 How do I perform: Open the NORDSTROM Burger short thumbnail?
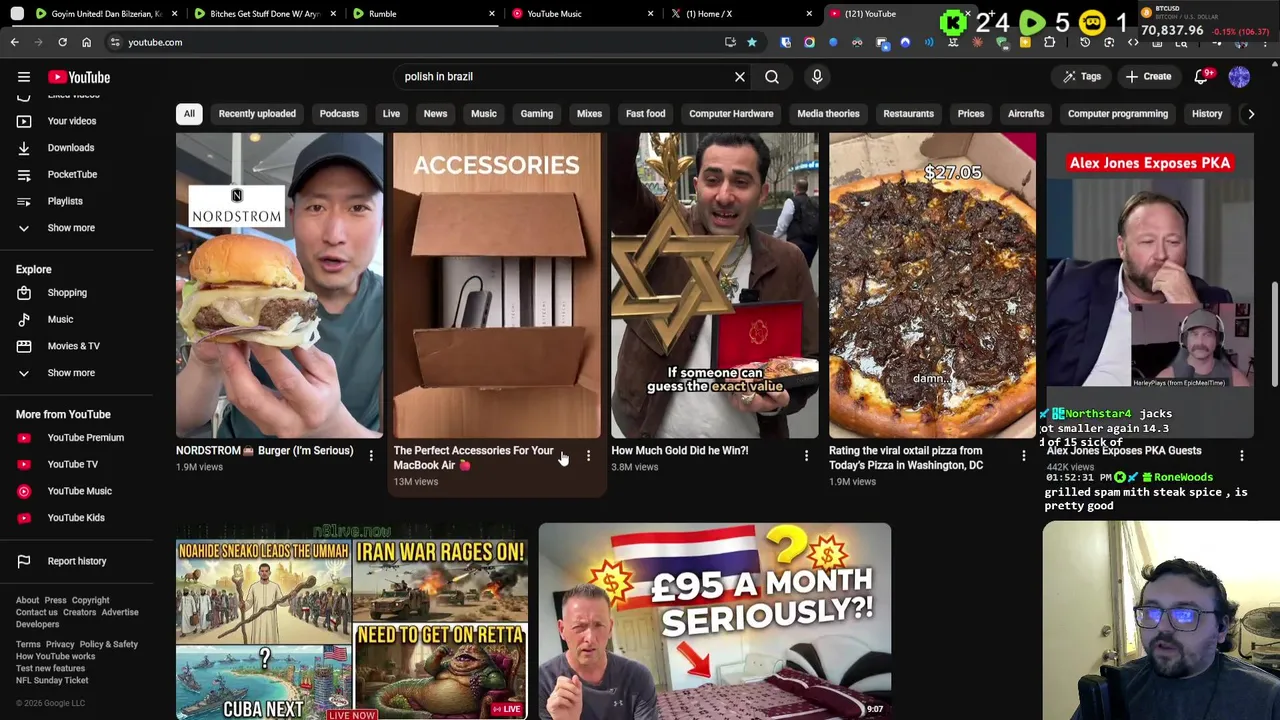click(x=279, y=285)
